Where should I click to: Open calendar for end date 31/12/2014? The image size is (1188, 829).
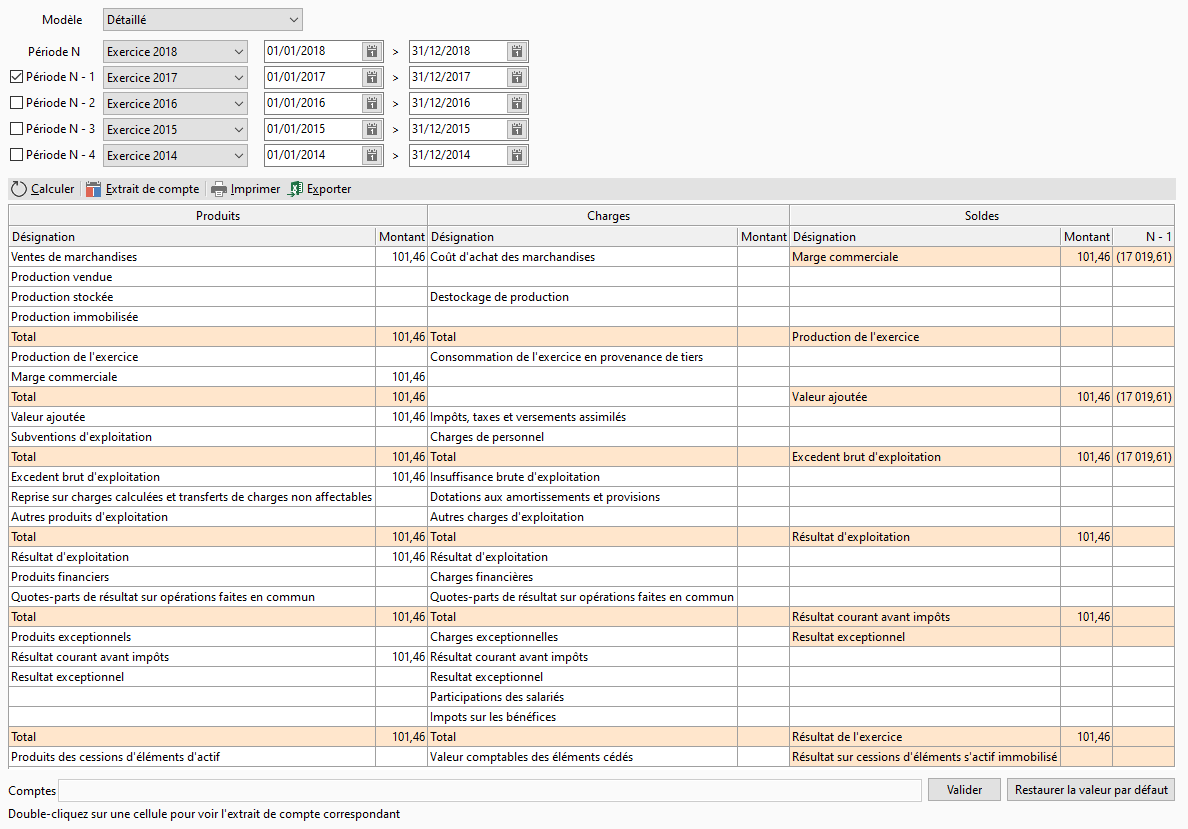(x=517, y=155)
